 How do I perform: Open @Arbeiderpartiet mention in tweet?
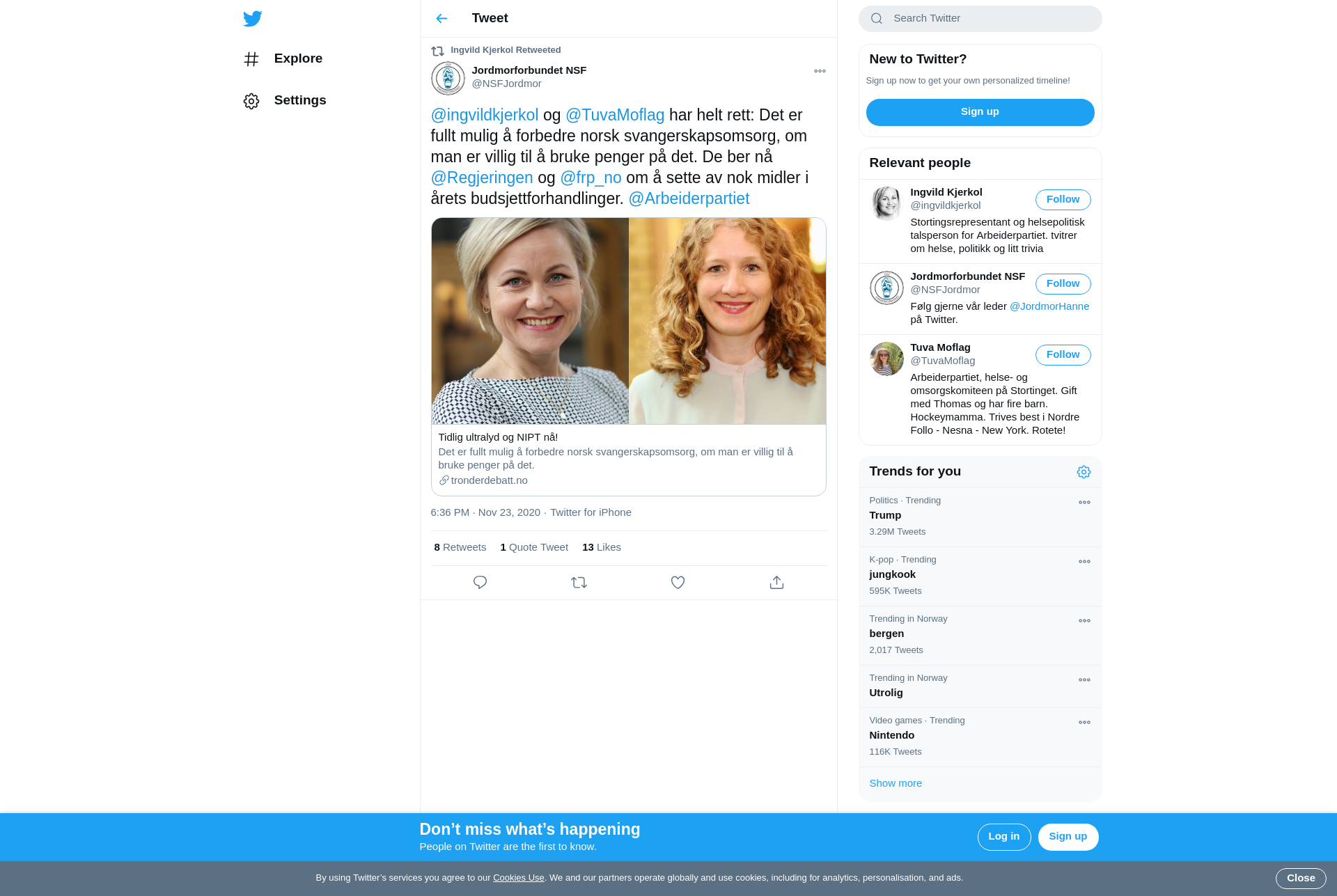689,199
